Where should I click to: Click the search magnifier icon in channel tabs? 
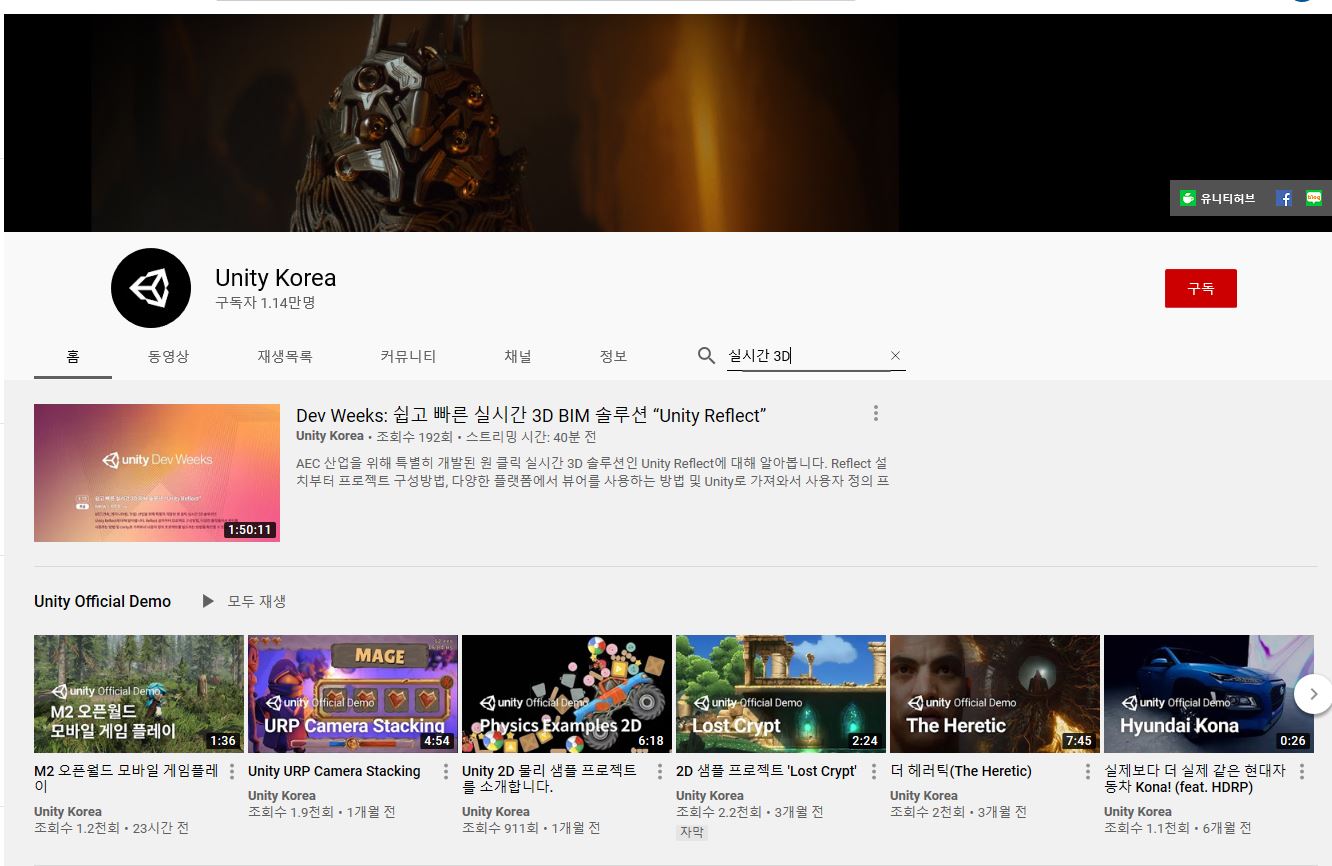pyautogui.click(x=707, y=356)
